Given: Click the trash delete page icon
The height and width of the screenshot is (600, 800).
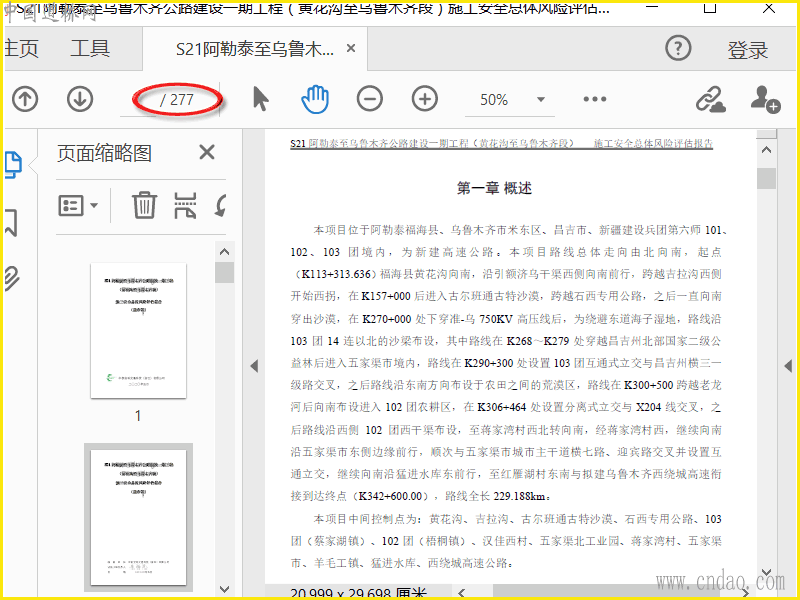Looking at the screenshot, I should click(x=144, y=205).
